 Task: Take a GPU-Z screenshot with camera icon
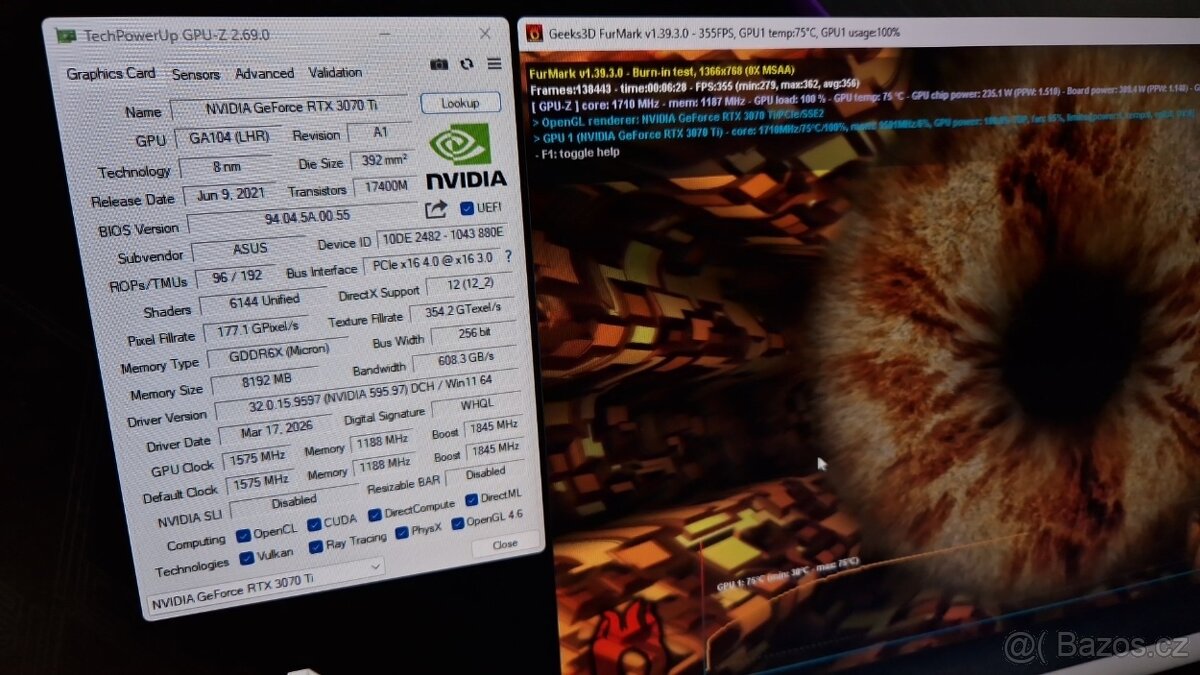click(x=439, y=64)
